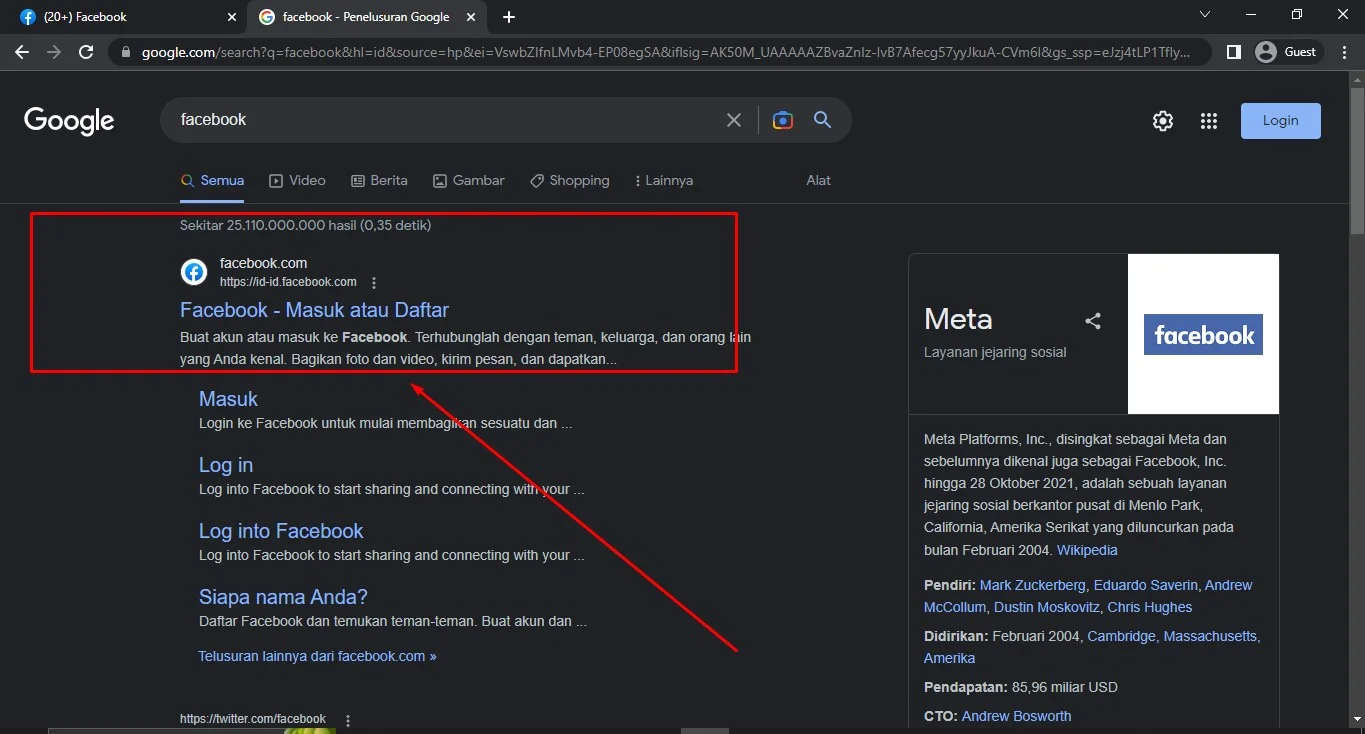Click the Meta panel title
1365x734 pixels.
[x=958, y=319]
